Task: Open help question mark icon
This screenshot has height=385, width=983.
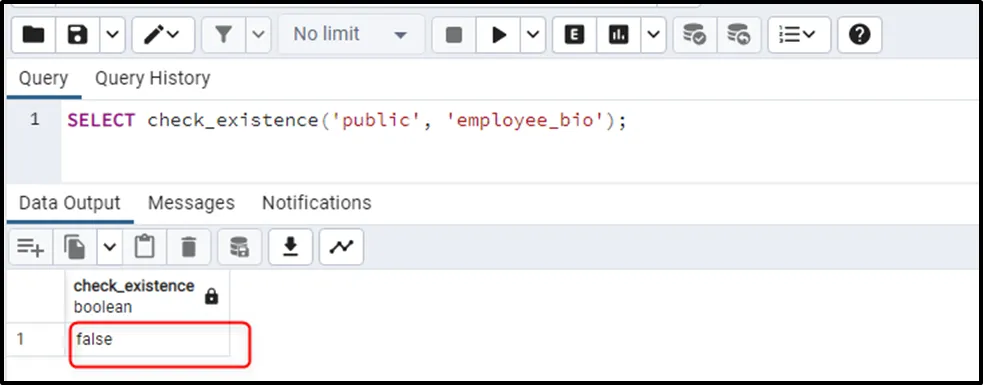Action: (859, 34)
